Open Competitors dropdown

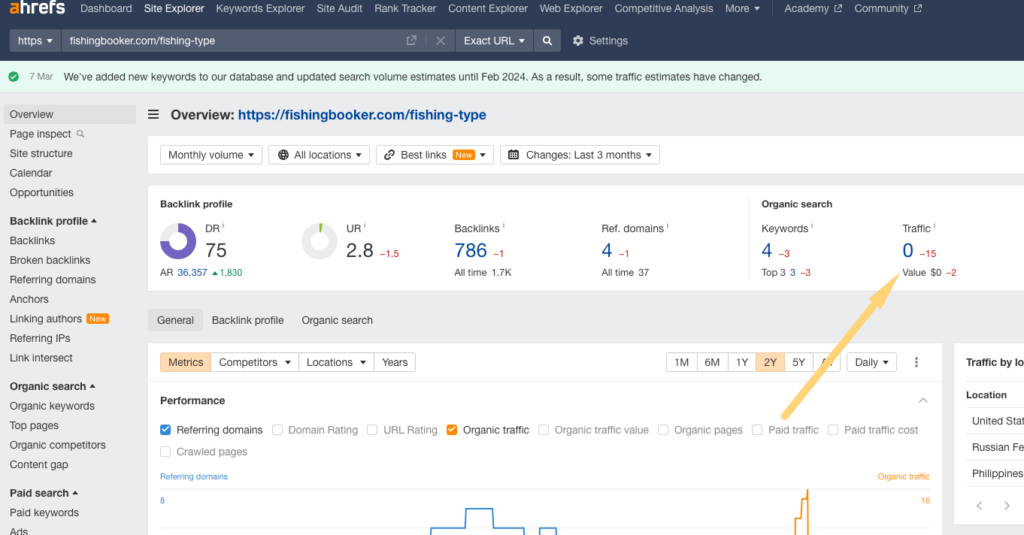[255, 363]
